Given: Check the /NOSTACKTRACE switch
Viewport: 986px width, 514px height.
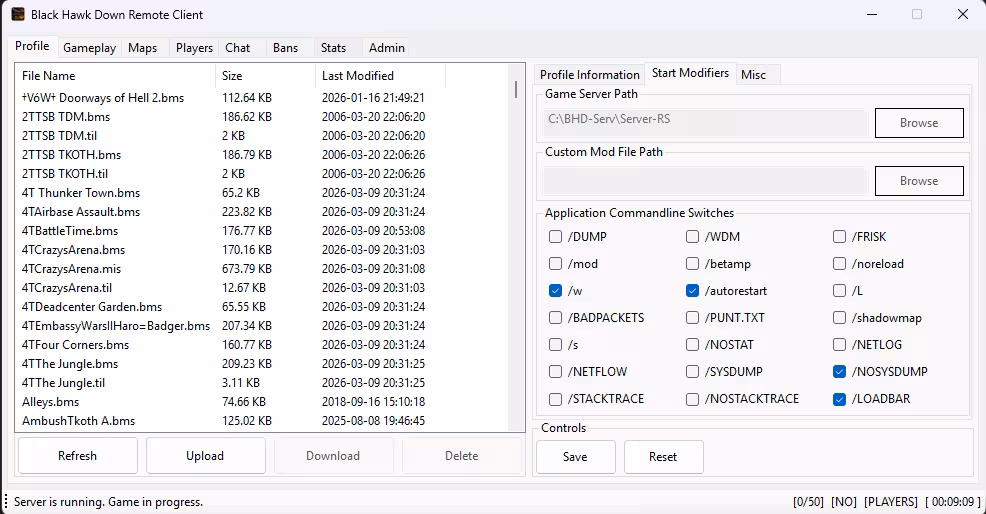Looking at the screenshot, I should coord(692,399).
